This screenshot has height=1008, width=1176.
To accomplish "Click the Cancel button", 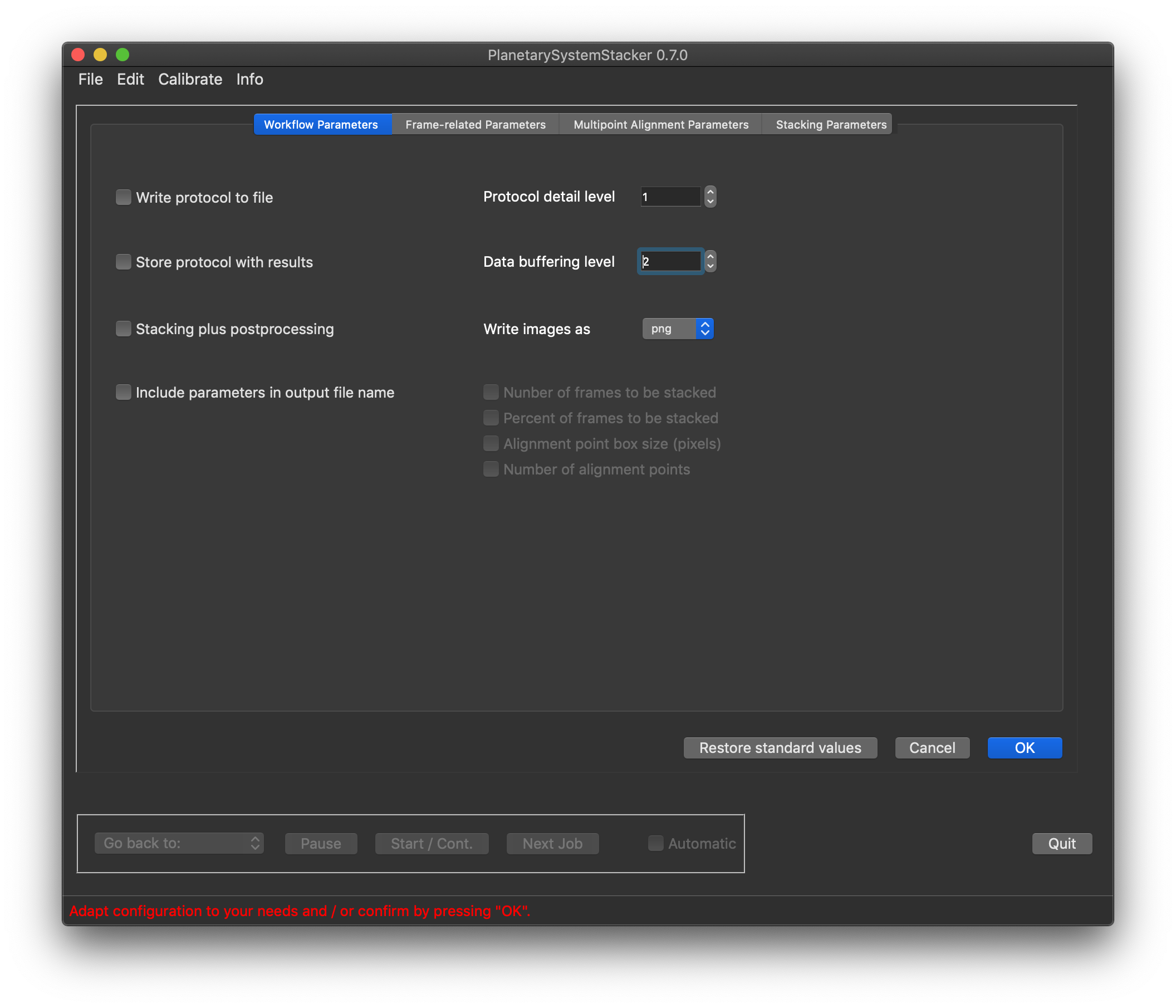I will pos(932,747).
